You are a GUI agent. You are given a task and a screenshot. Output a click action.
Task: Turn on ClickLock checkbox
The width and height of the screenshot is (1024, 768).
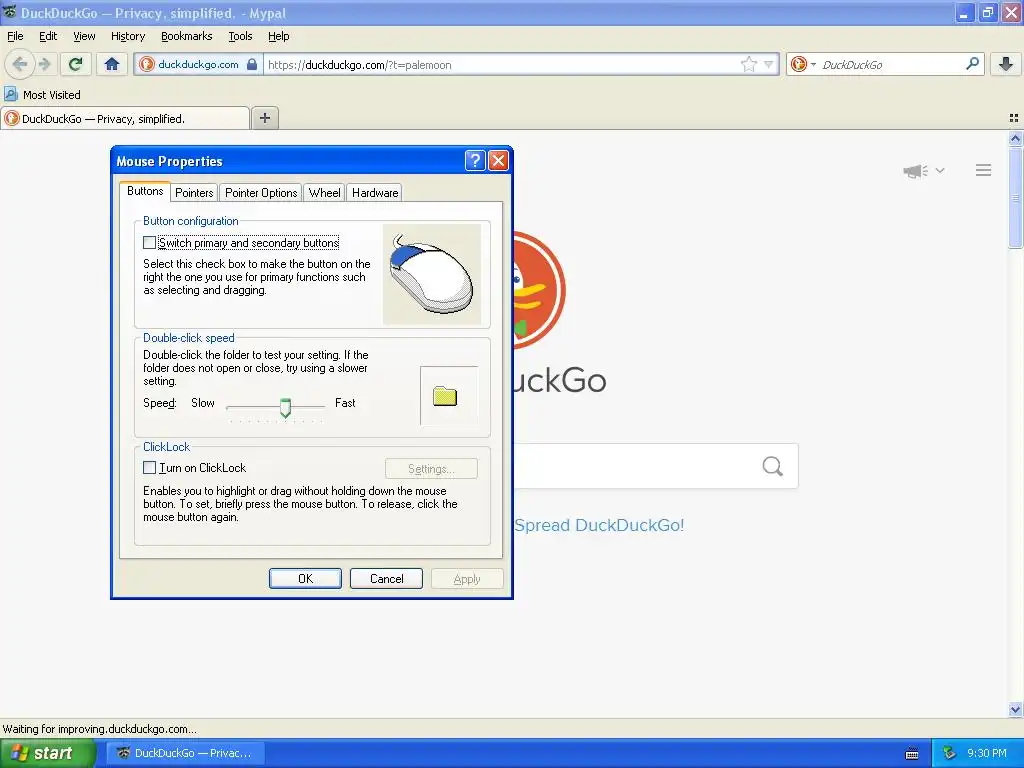pos(150,468)
